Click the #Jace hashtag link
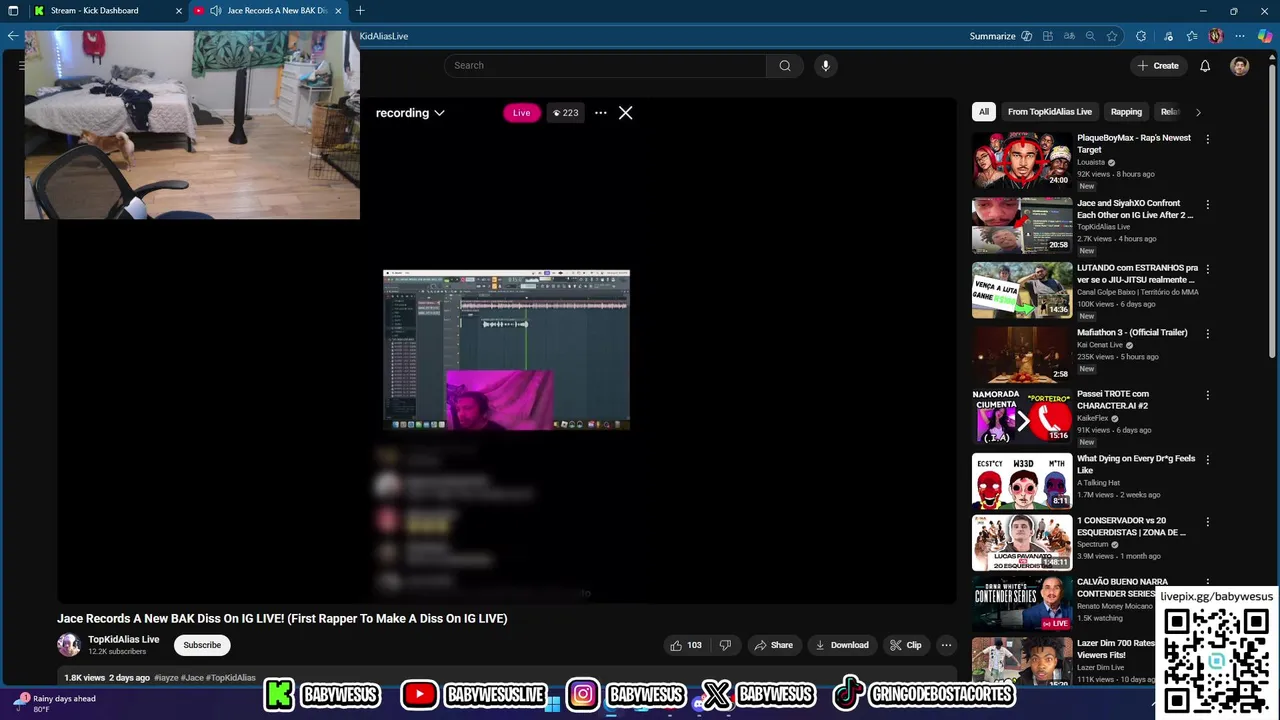Image resolution: width=1280 pixels, height=720 pixels. coord(192,678)
